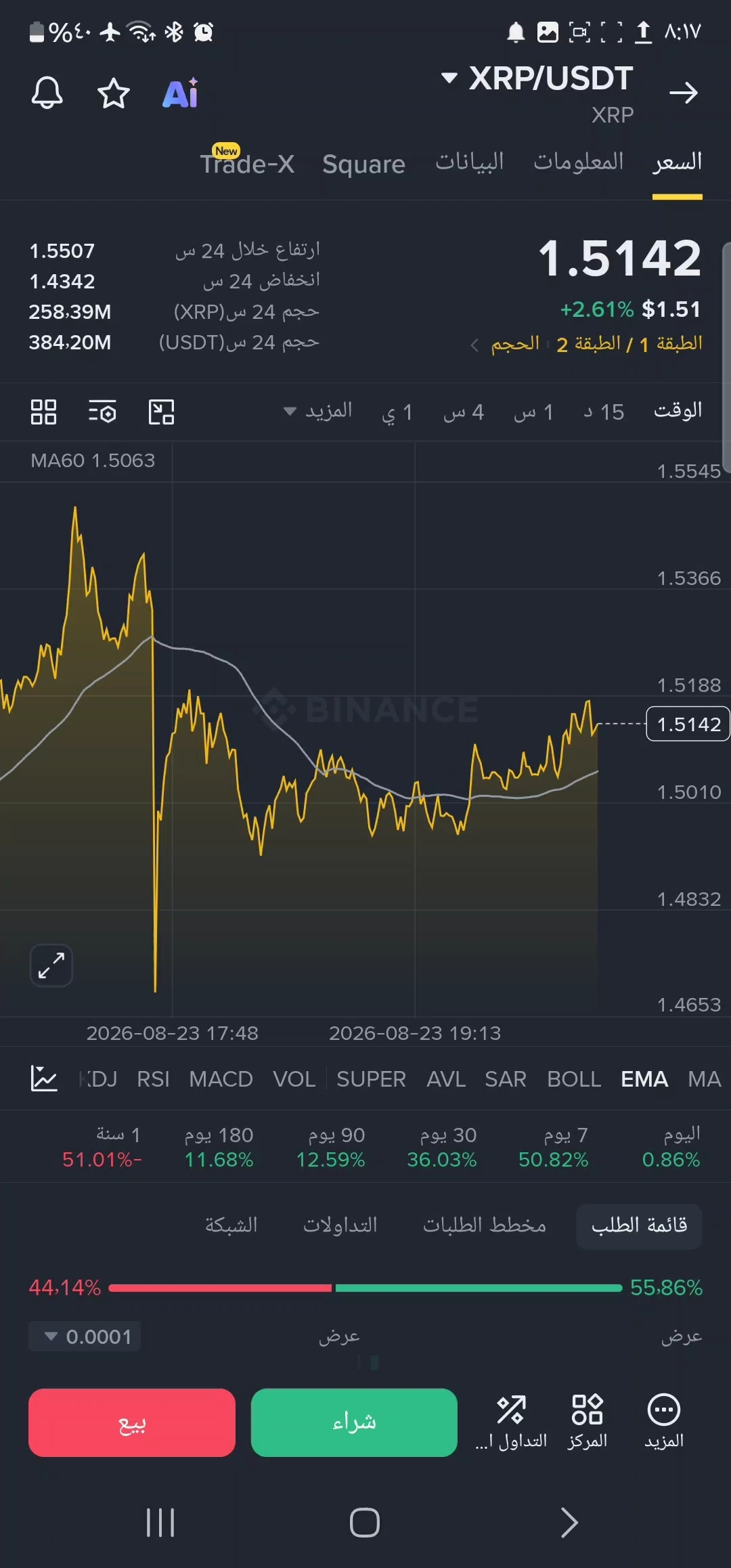The width and height of the screenshot is (731, 1568).
Task: Tap the MA60 1.5063 indicator label
Action: pyautogui.click(x=93, y=460)
